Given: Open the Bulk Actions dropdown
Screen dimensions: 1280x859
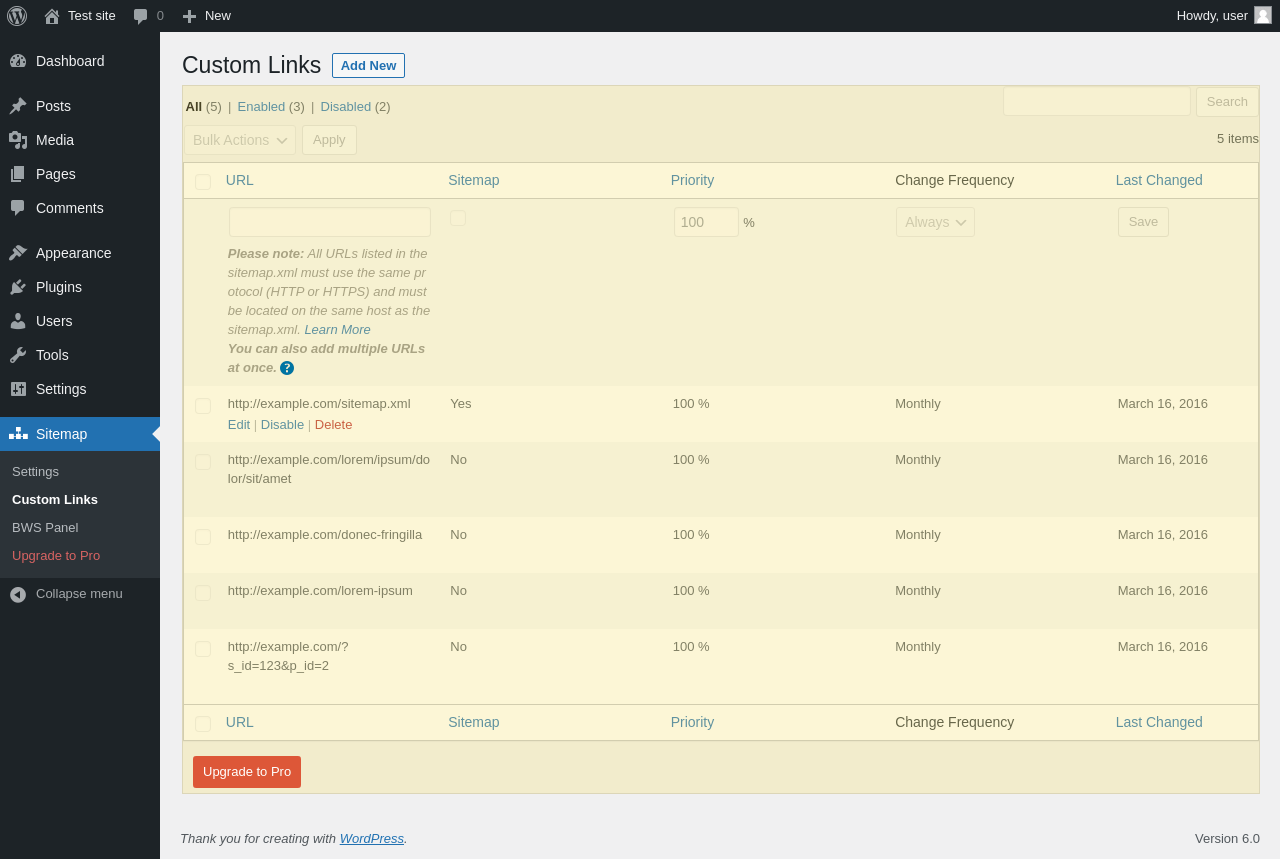Looking at the screenshot, I should (x=240, y=140).
